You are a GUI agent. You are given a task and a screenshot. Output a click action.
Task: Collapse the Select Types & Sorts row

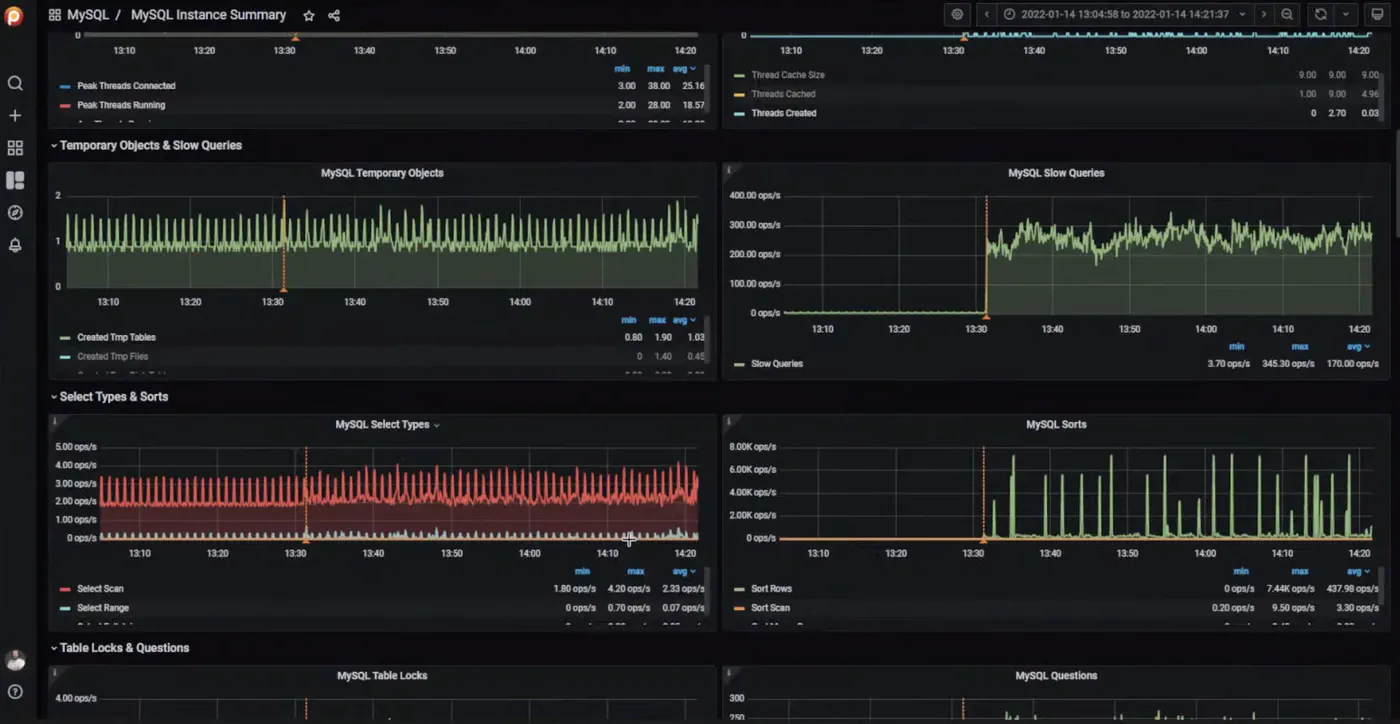click(110, 397)
